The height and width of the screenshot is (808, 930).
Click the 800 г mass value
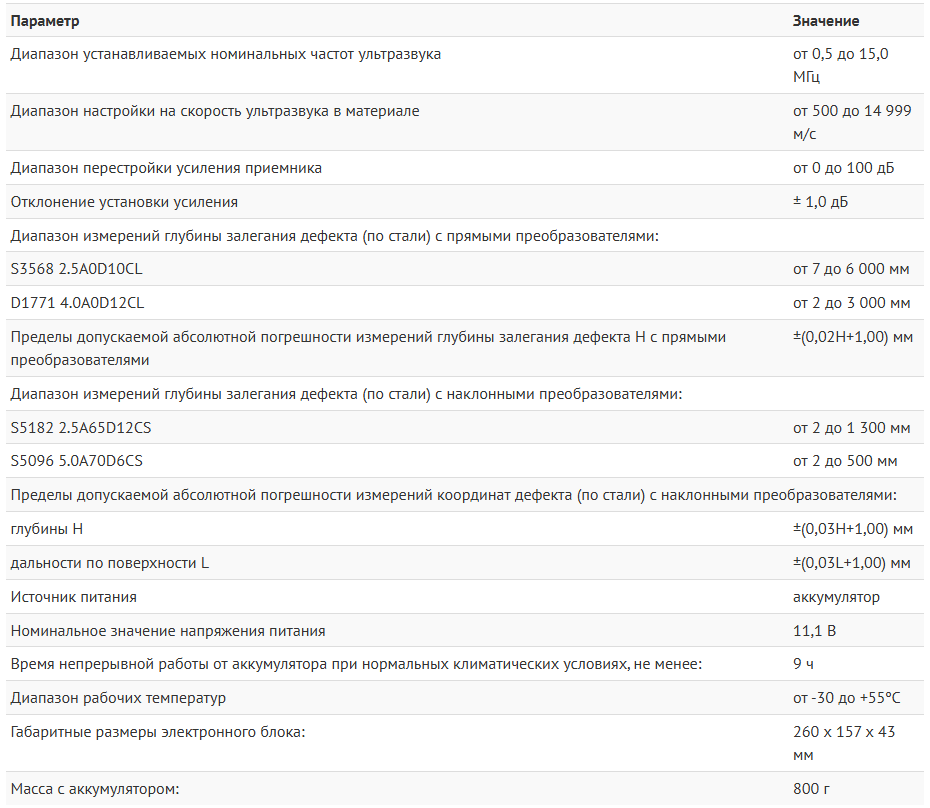click(x=811, y=789)
